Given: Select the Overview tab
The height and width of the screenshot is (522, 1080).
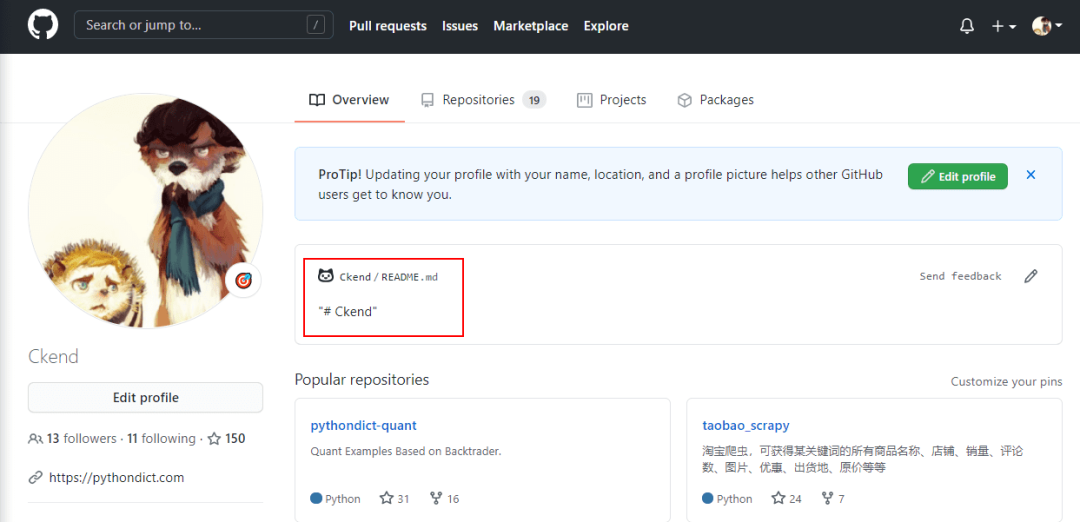Looking at the screenshot, I should 349,100.
